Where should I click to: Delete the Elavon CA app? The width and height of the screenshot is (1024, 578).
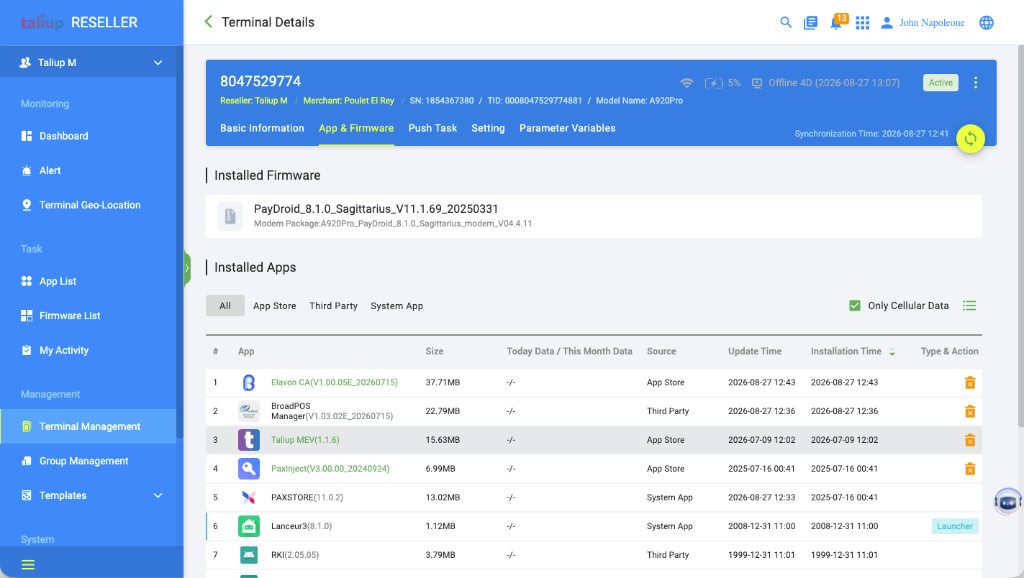click(x=970, y=382)
